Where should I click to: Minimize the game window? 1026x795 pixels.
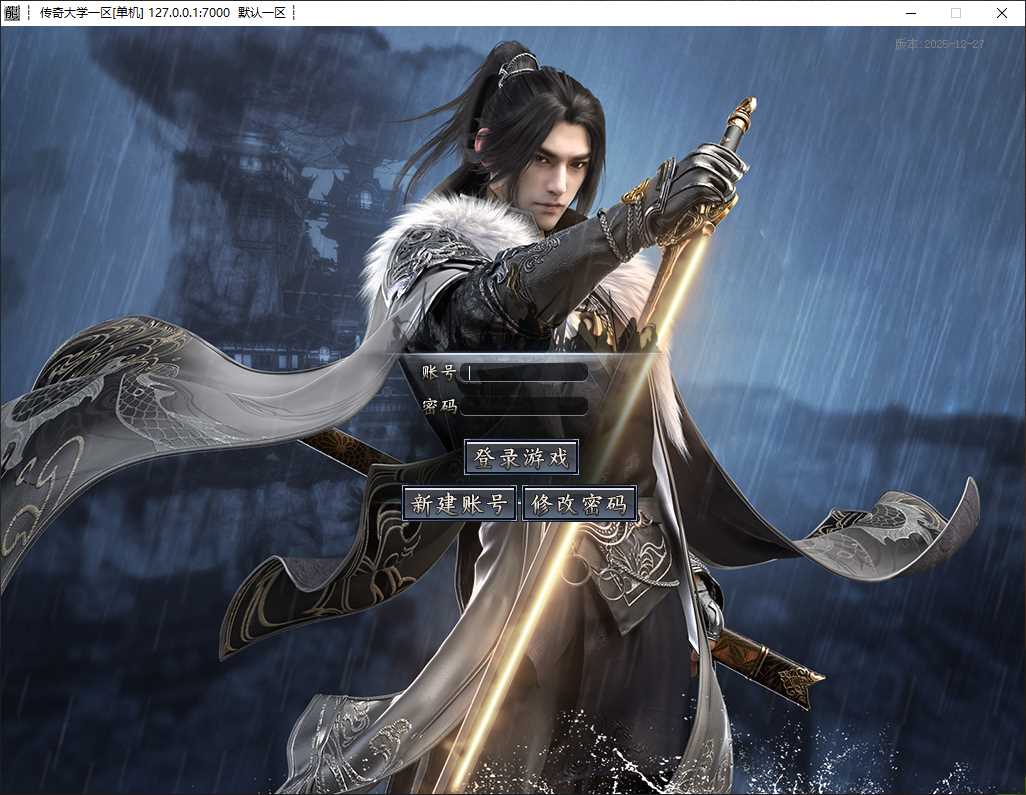coord(911,12)
